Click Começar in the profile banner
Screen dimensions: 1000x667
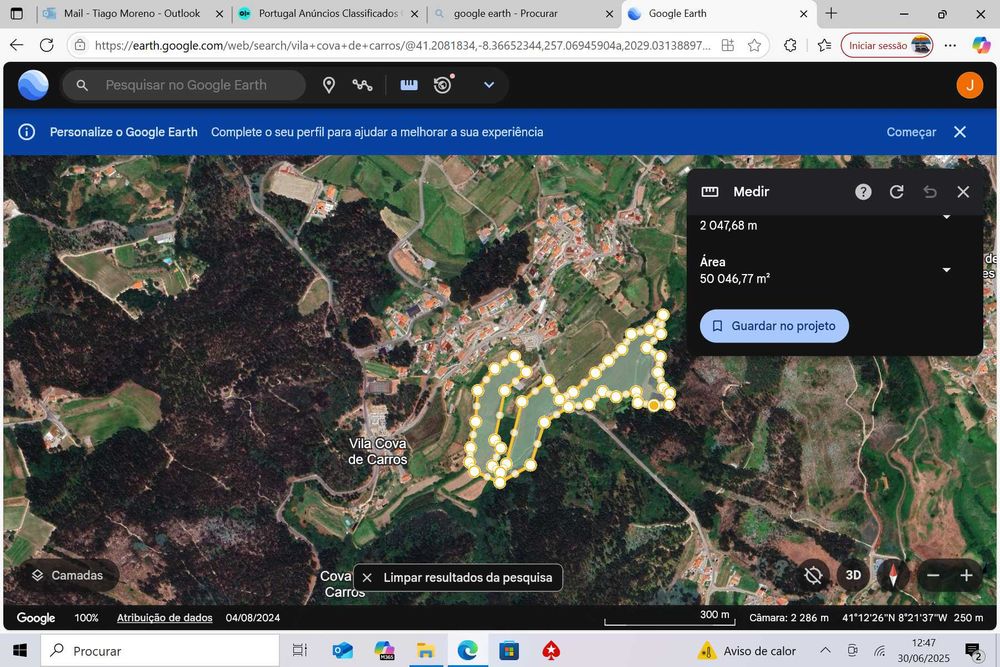click(911, 132)
